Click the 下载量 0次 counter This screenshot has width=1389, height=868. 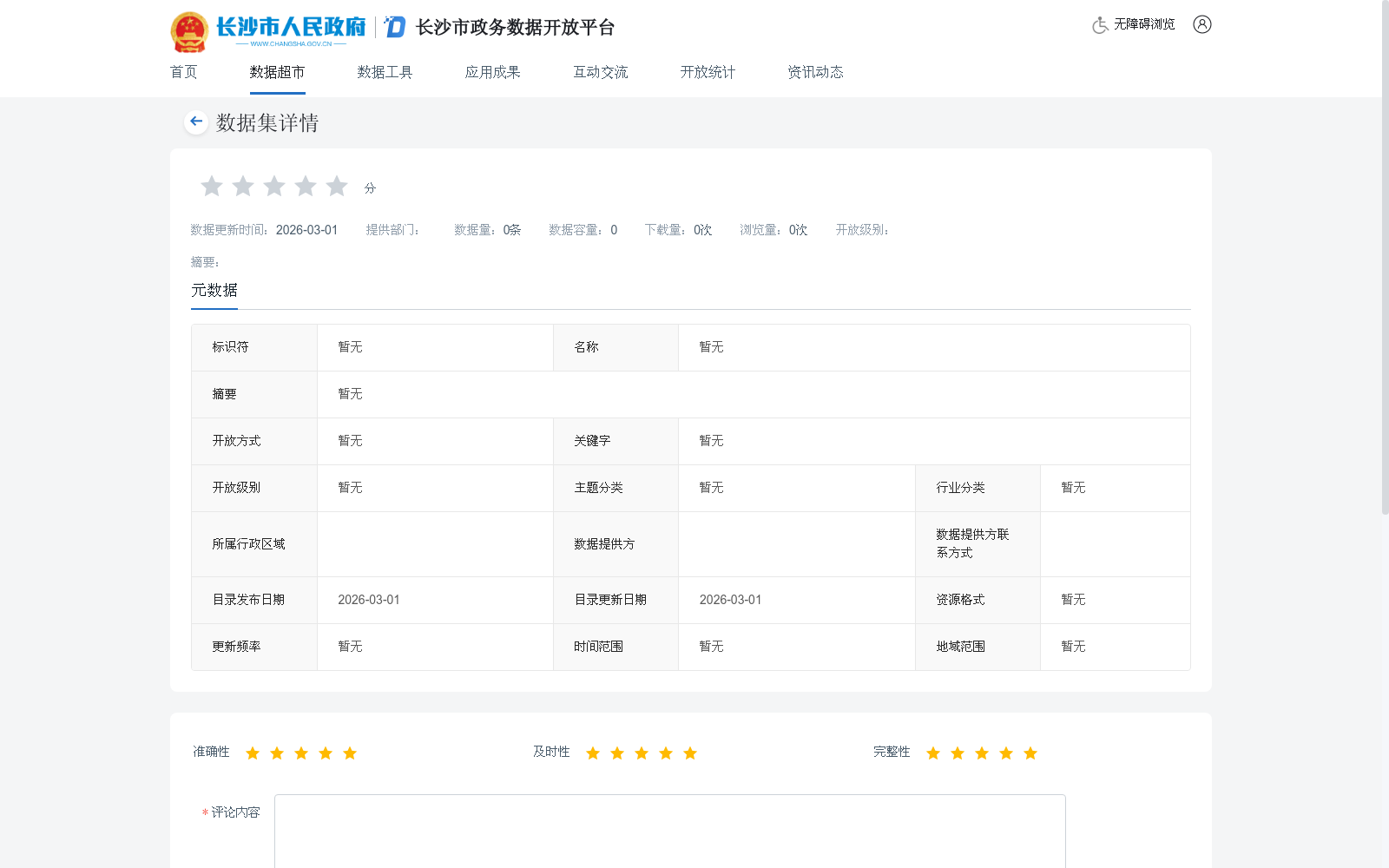(x=678, y=230)
